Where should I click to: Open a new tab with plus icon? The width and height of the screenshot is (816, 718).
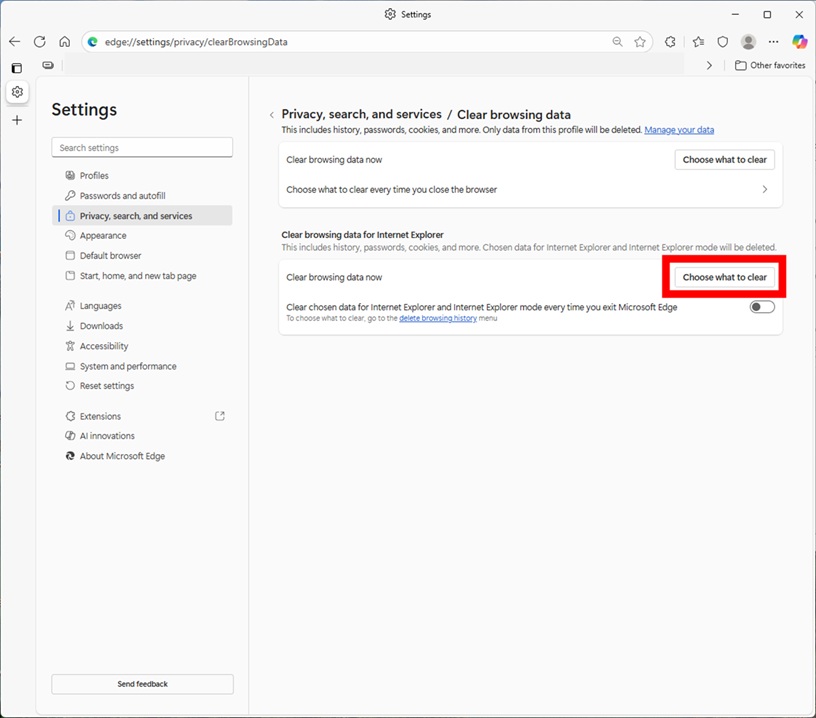[17, 120]
